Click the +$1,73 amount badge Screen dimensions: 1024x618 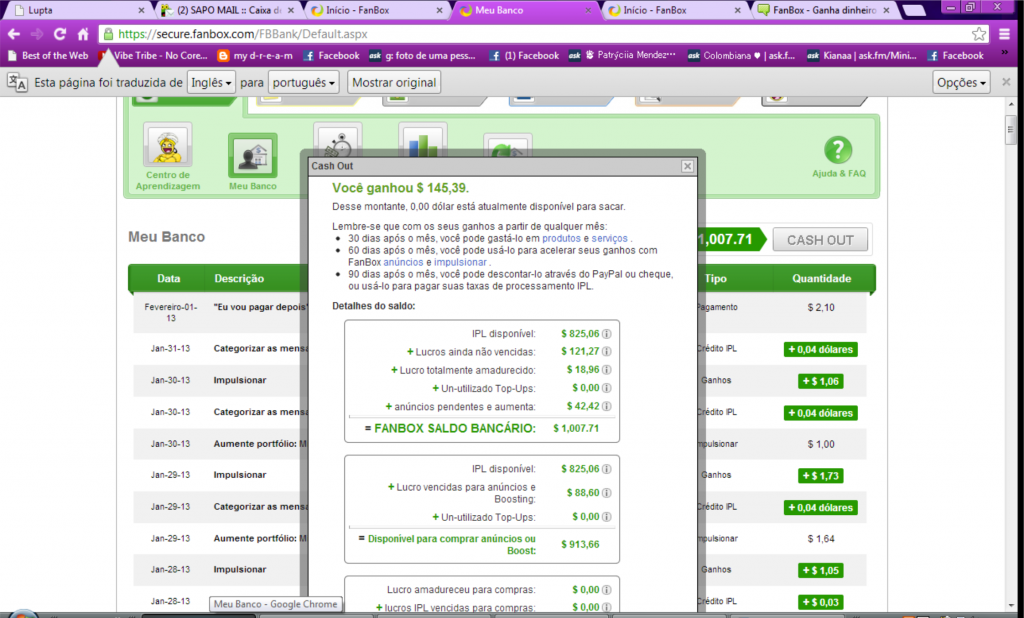(x=820, y=476)
